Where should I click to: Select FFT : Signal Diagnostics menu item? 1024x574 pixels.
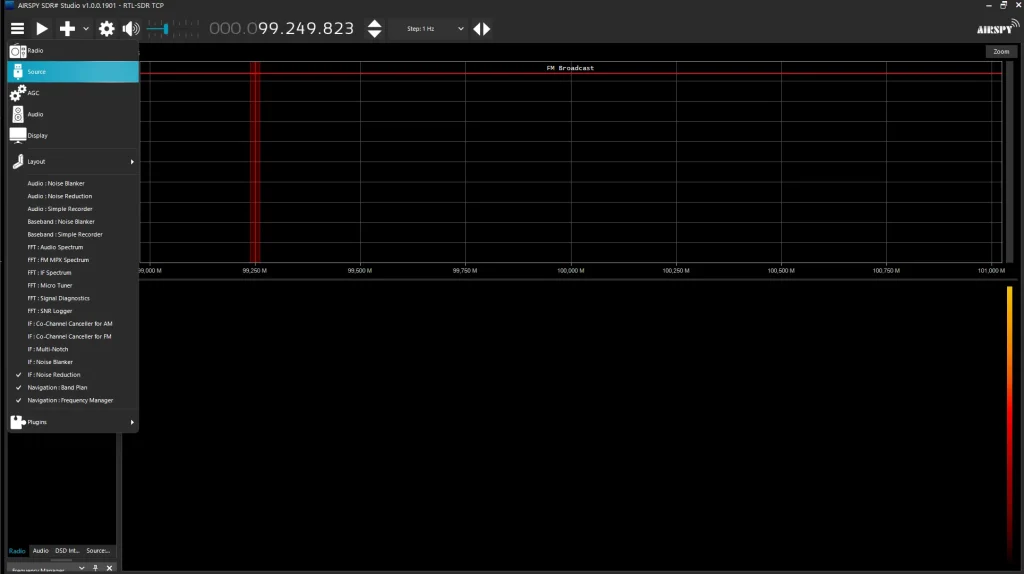(58, 298)
